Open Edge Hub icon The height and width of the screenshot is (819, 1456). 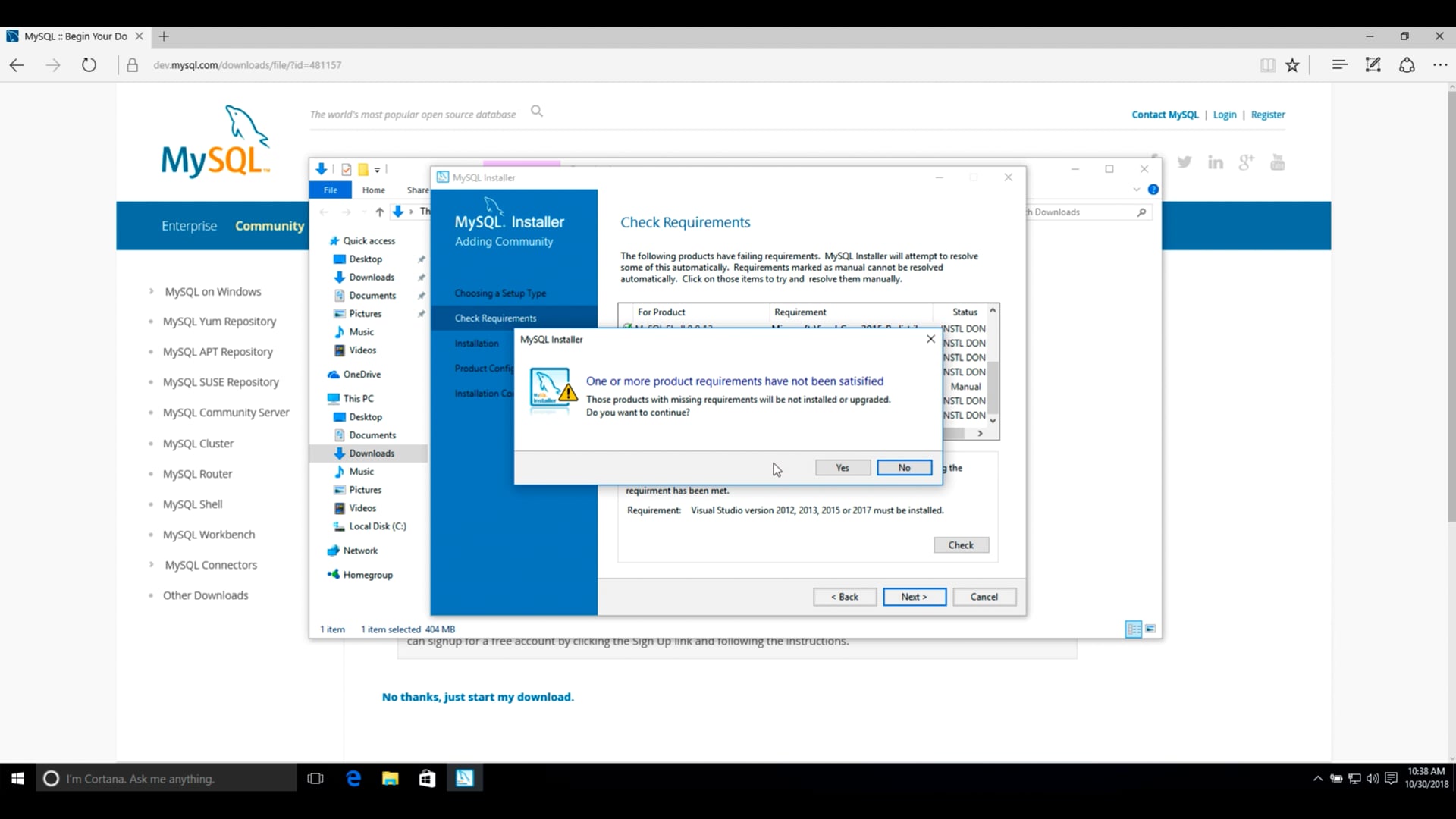tap(1339, 65)
